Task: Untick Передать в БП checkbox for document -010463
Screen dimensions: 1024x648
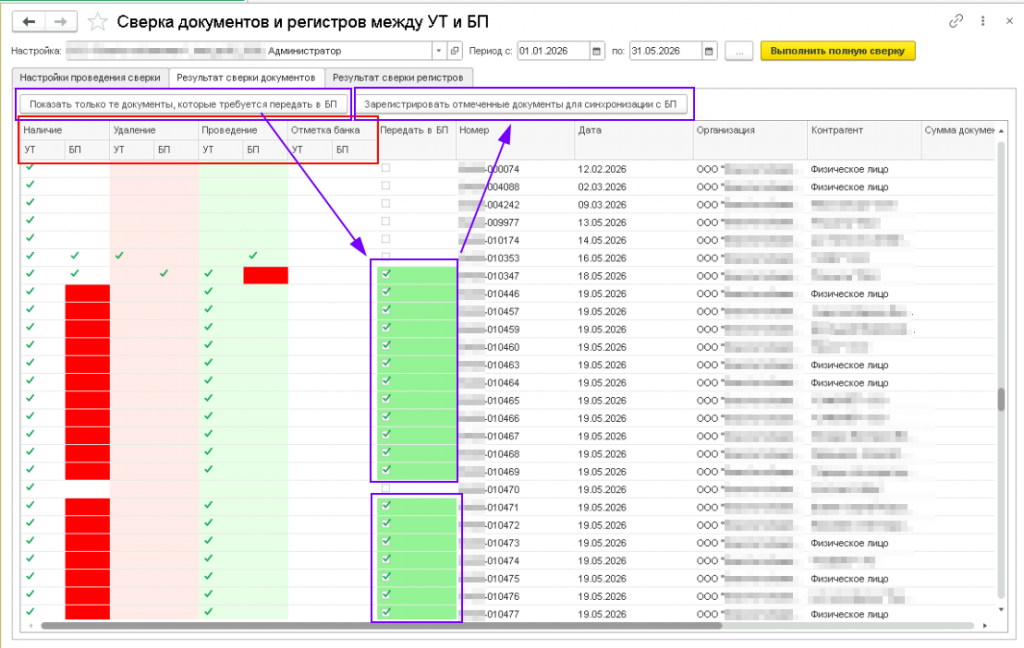Action: point(386,363)
